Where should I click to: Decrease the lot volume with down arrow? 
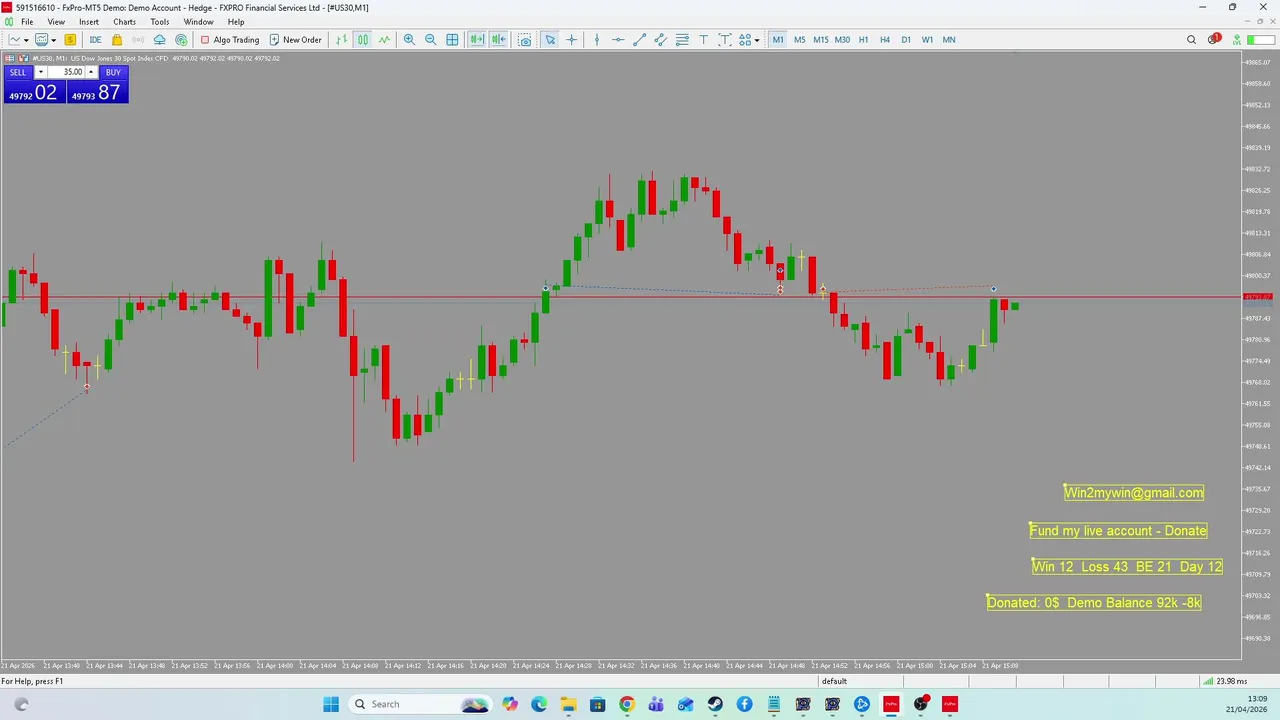(x=41, y=72)
